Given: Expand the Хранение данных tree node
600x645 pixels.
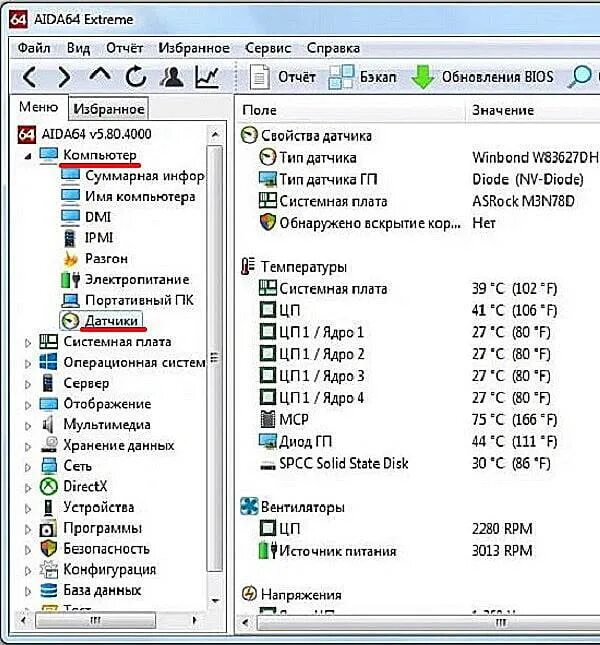Looking at the screenshot, I should 28,446.
